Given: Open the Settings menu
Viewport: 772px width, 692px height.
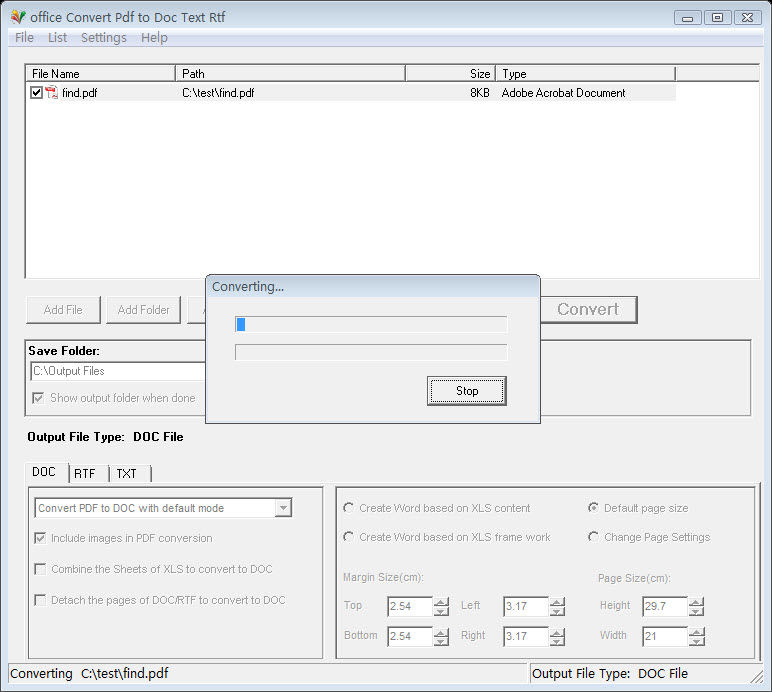Looking at the screenshot, I should (103, 38).
